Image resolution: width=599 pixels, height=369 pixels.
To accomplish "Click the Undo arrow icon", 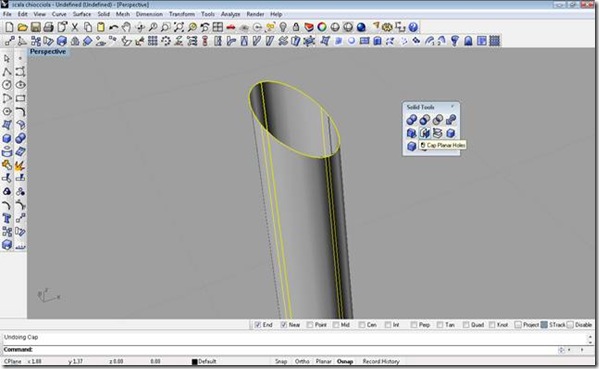I will (x=113, y=27).
